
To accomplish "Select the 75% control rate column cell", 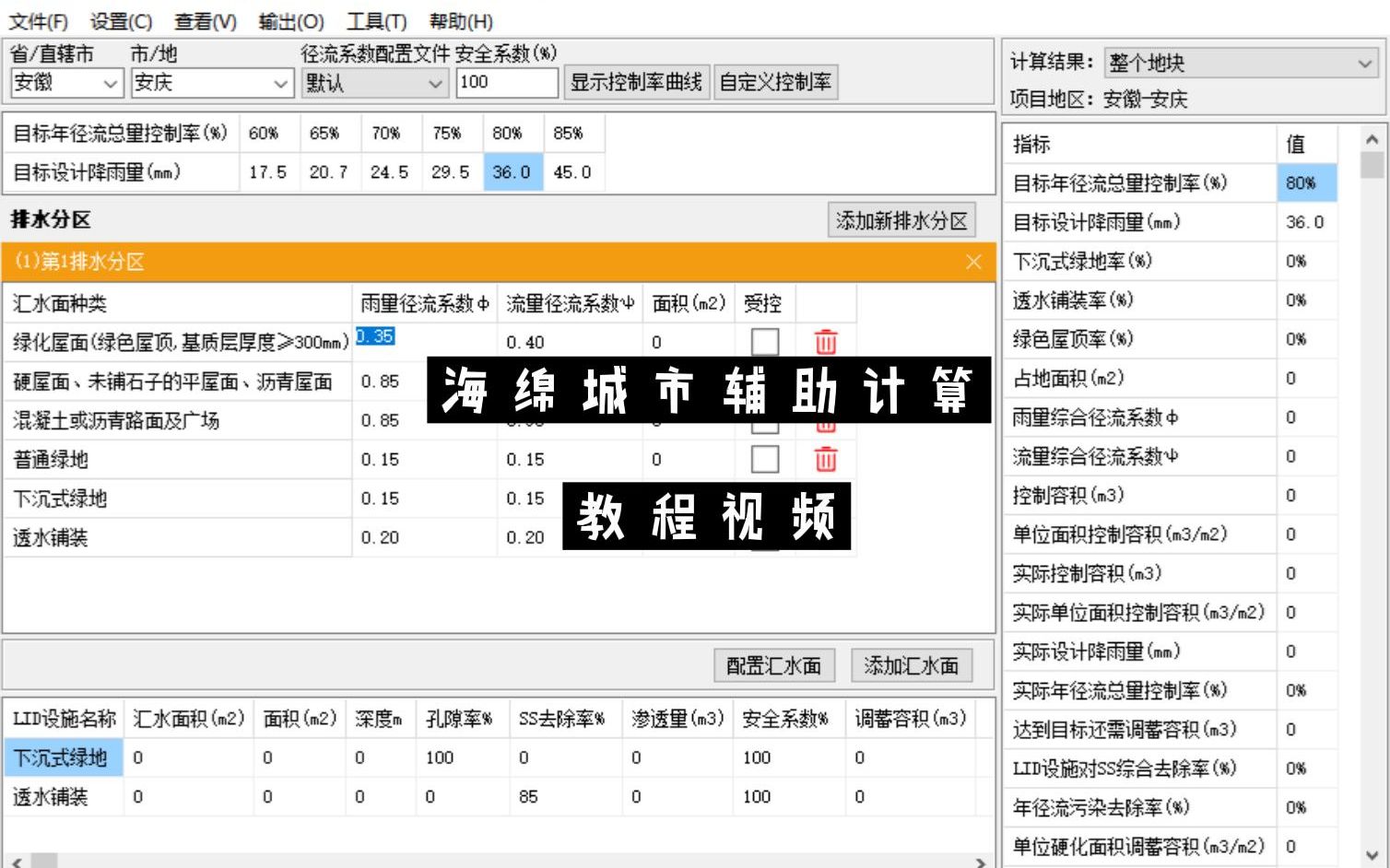I will [x=452, y=134].
